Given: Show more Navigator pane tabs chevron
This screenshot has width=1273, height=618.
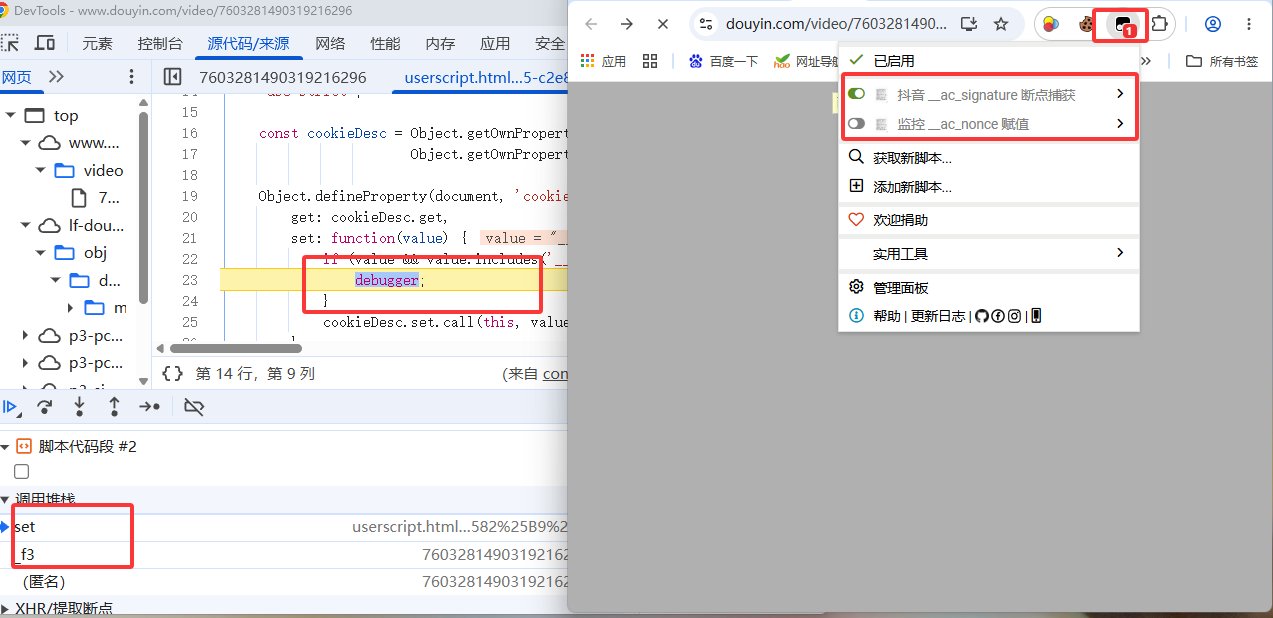Looking at the screenshot, I should pos(56,77).
